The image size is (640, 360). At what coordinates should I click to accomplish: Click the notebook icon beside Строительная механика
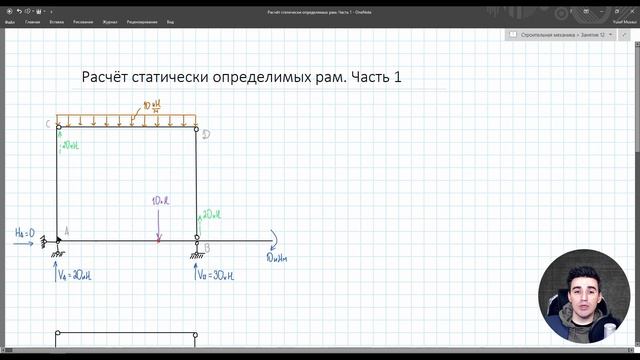tap(513, 35)
